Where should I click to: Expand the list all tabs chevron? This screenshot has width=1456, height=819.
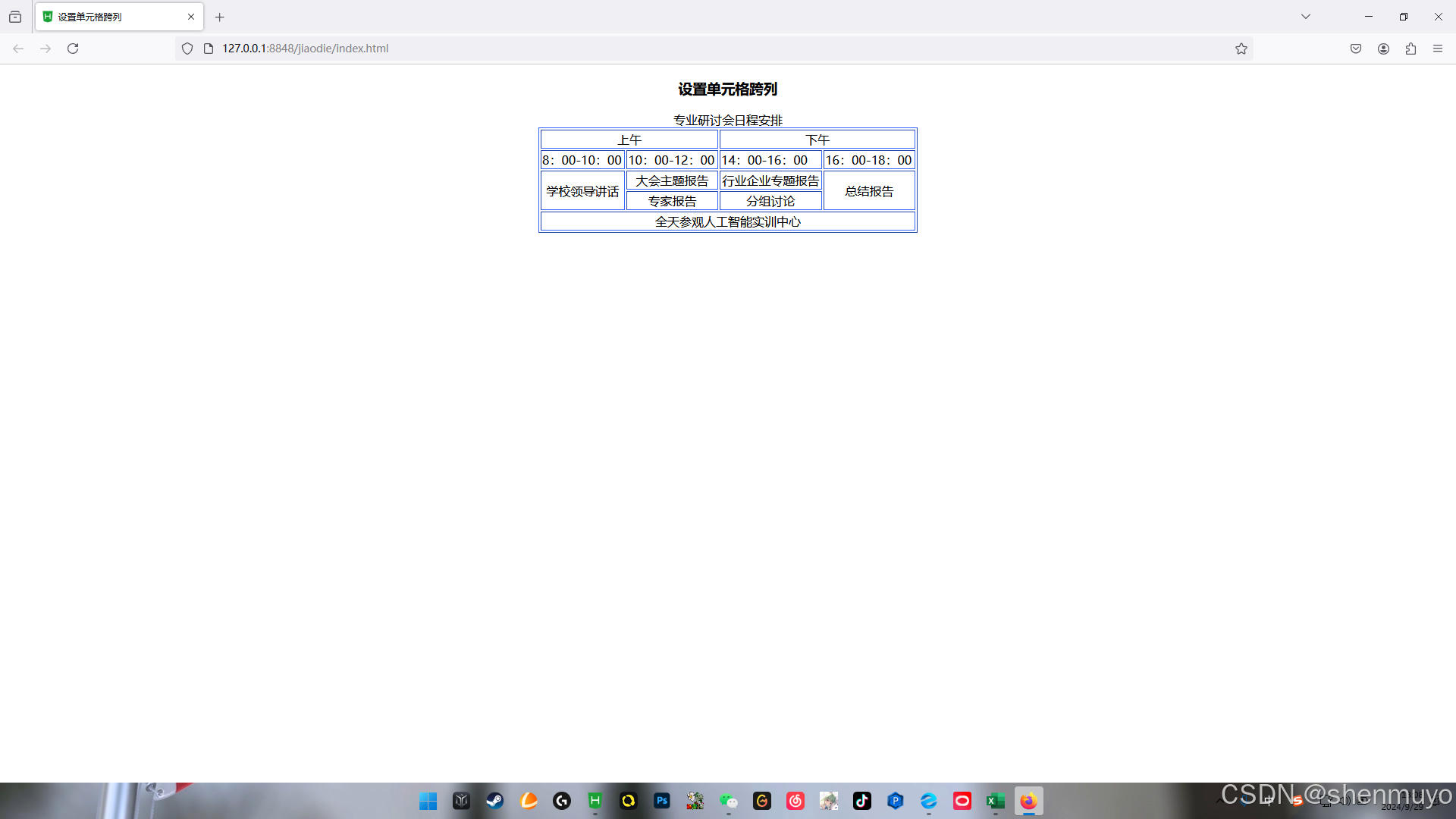pos(1305,17)
